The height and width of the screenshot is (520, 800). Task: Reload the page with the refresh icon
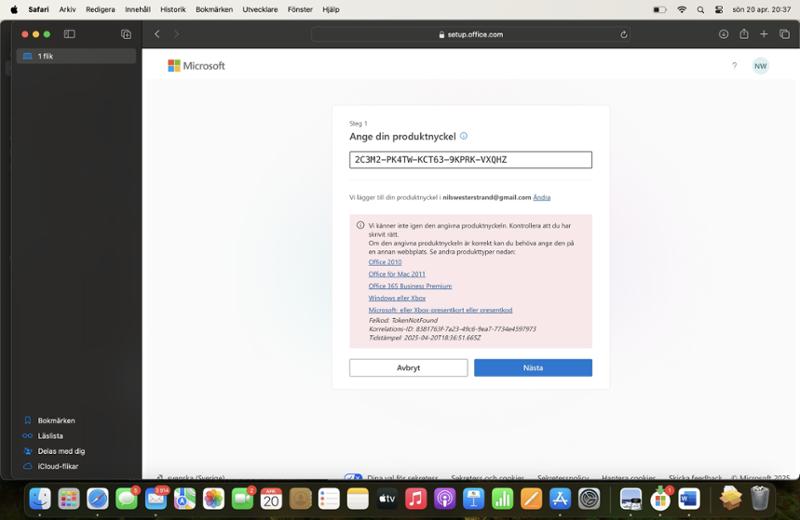(x=623, y=35)
